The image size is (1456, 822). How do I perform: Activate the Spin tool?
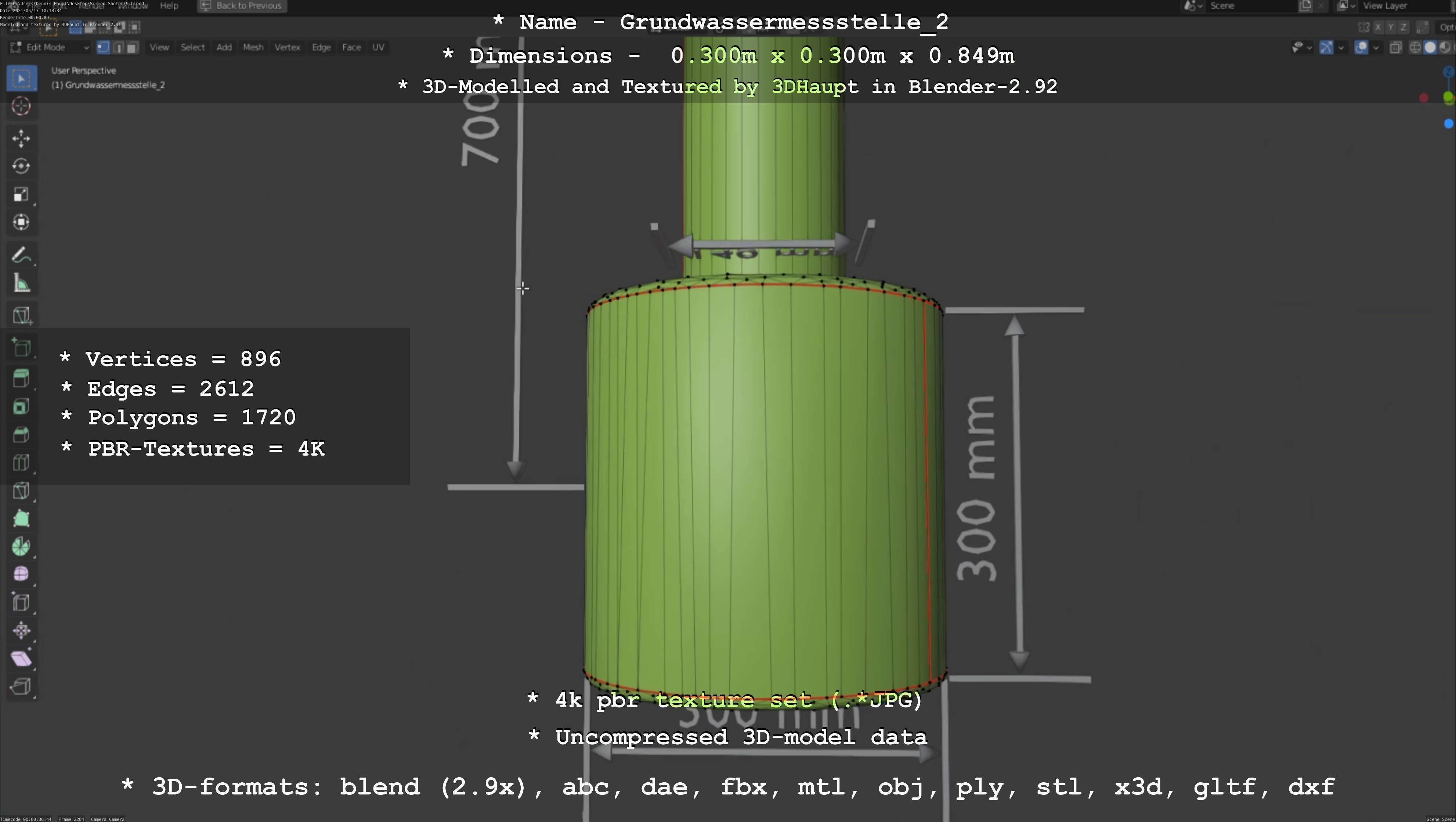pyautogui.click(x=21, y=547)
